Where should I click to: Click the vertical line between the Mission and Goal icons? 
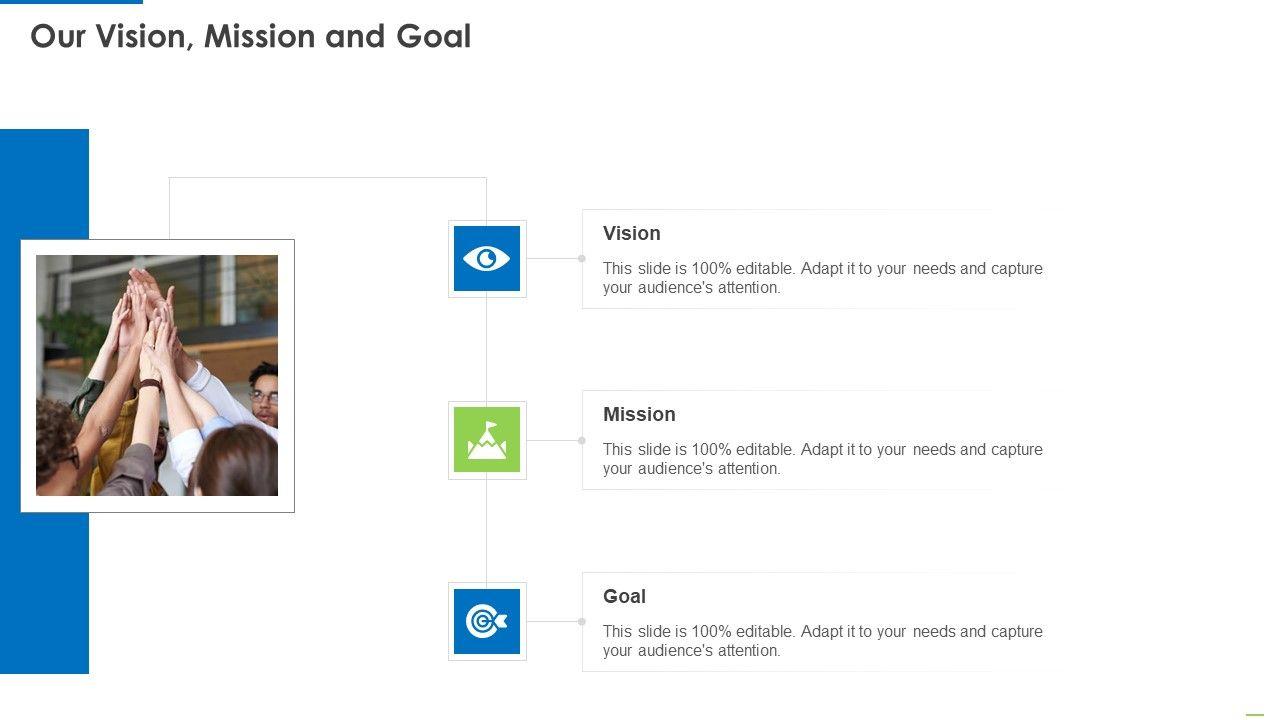tap(487, 531)
